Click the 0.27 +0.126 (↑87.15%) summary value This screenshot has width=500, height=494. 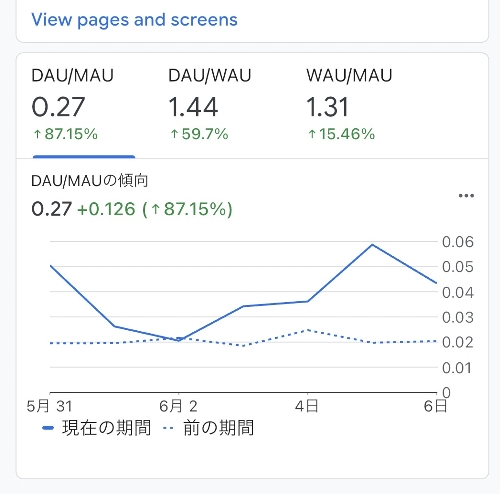(x=132, y=209)
